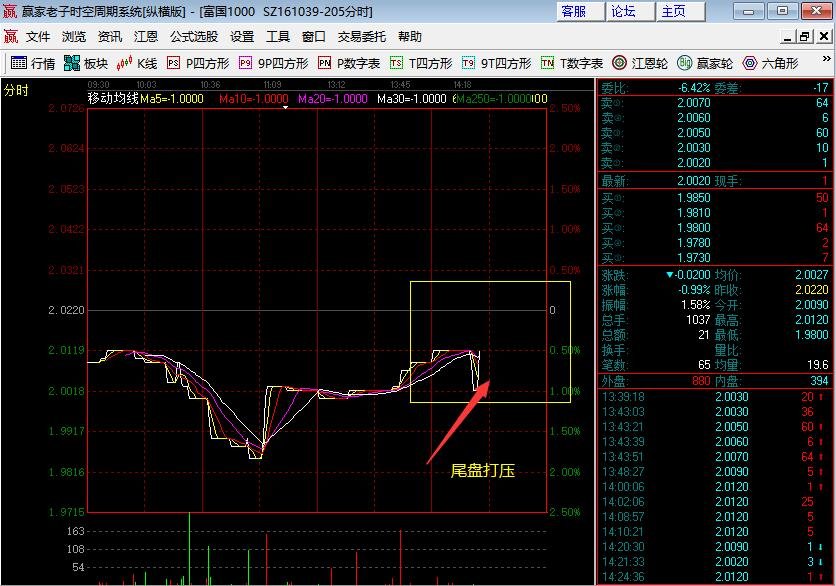Click the Ma10=-1.0000 indicator label
Viewport: 836px width, 586px height.
click(254, 99)
